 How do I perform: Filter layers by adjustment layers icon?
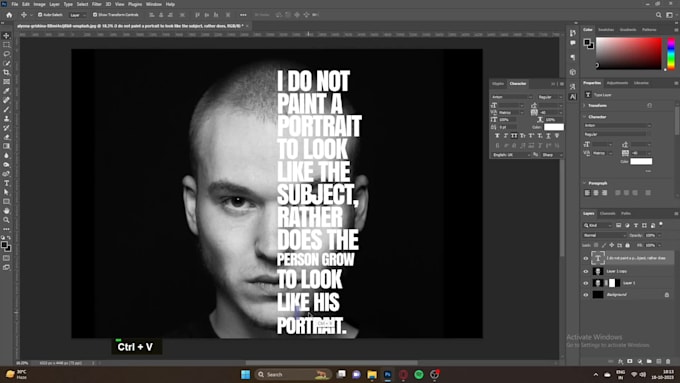click(627, 225)
